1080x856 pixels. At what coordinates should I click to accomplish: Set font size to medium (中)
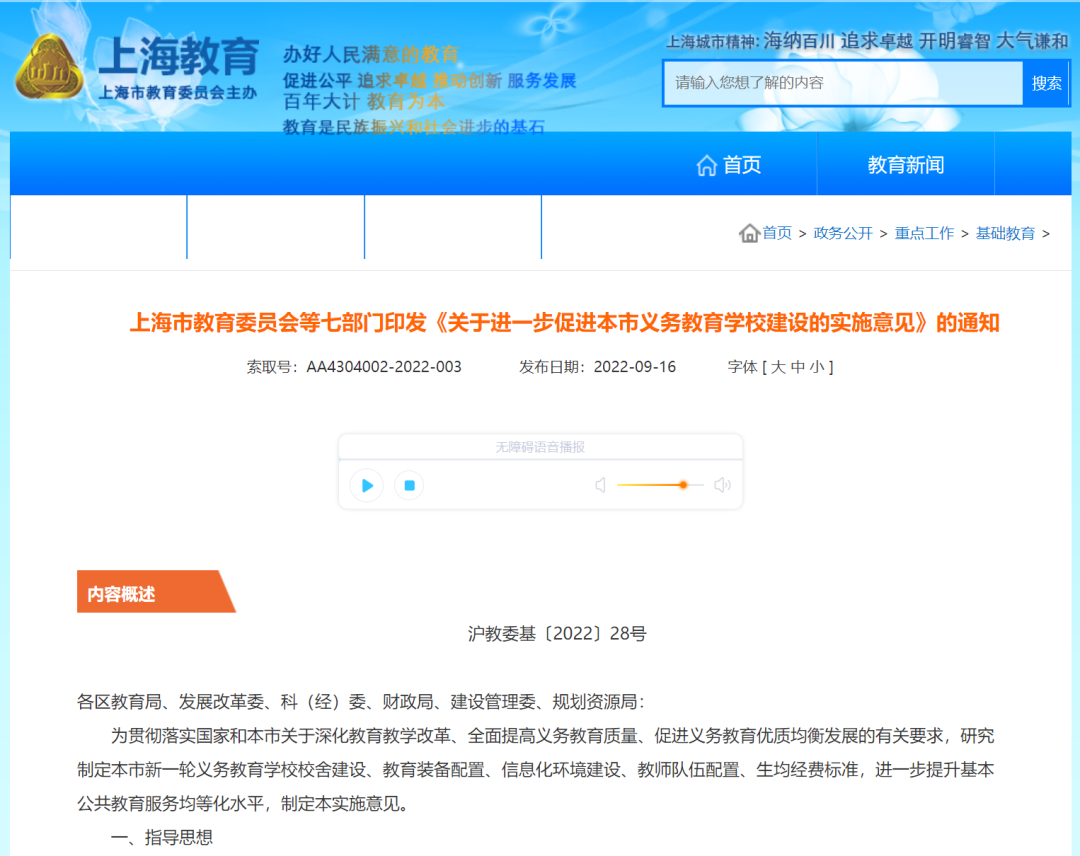(797, 367)
